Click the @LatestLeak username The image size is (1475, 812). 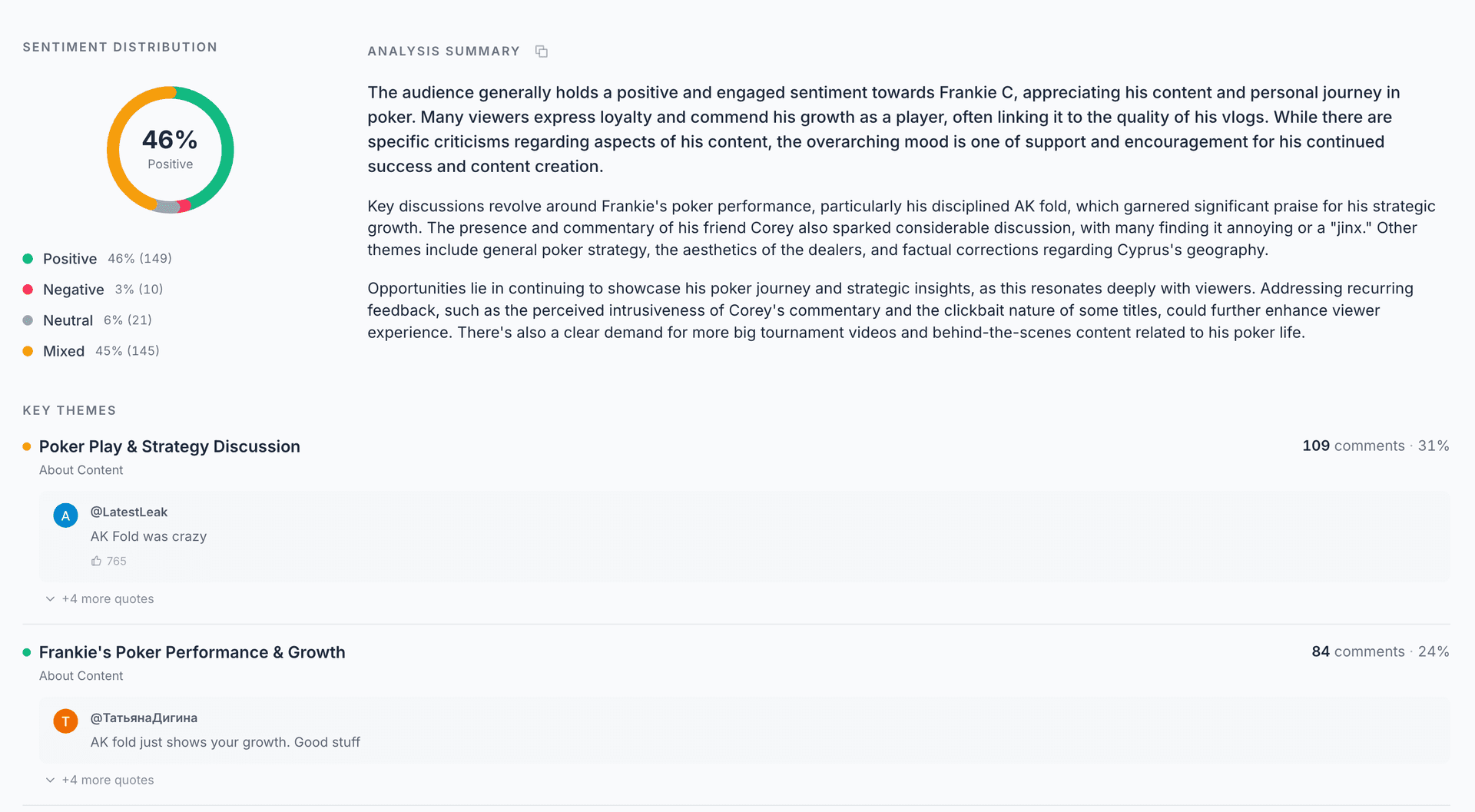(129, 512)
